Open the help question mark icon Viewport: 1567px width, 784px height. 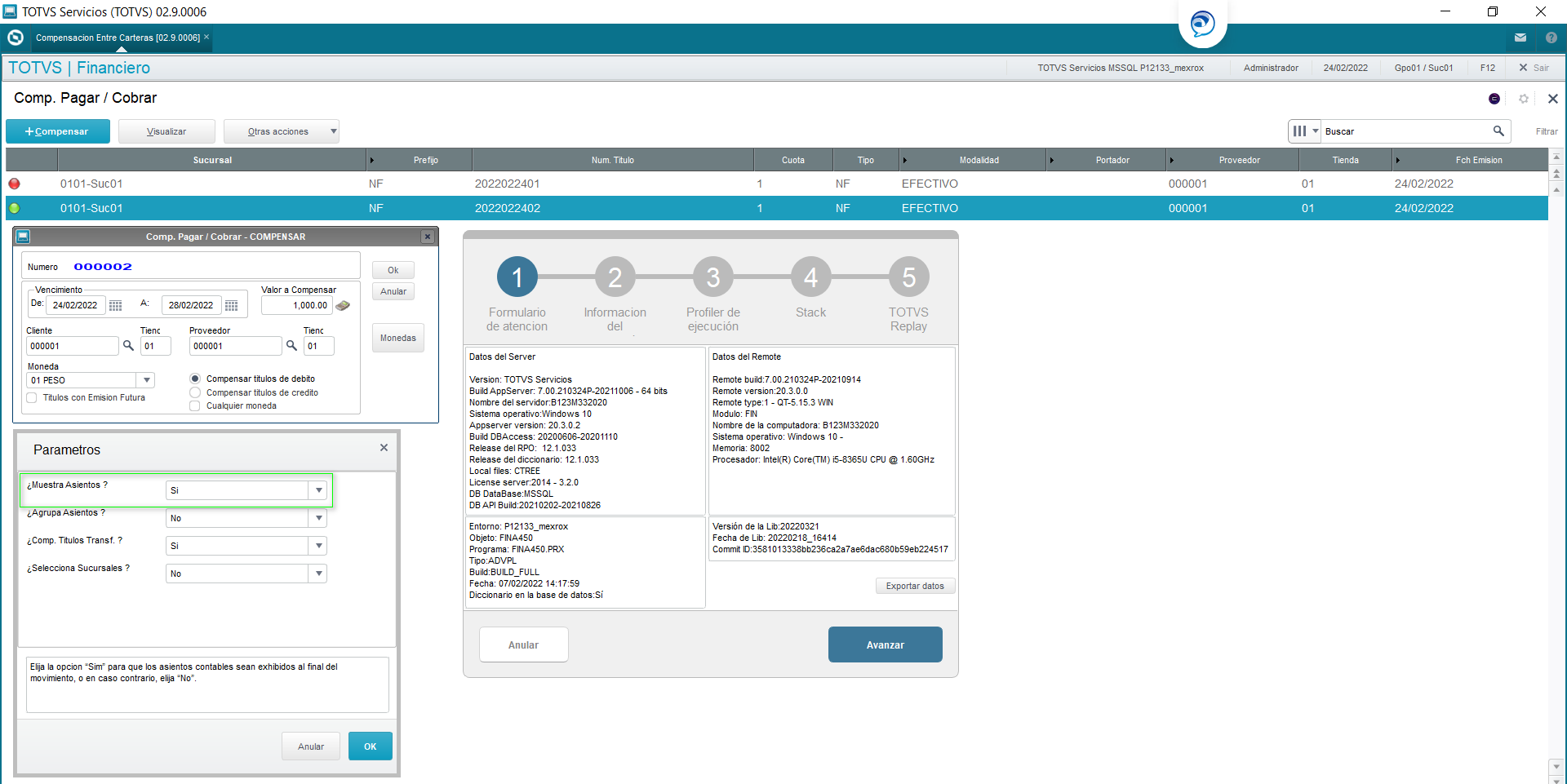click(1551, 38)
